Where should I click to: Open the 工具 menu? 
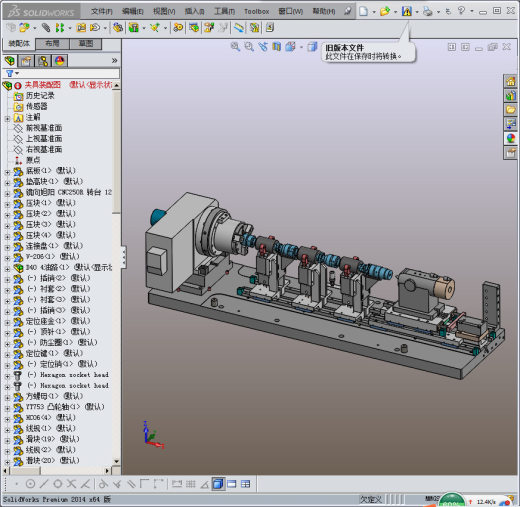click(224, 11)
